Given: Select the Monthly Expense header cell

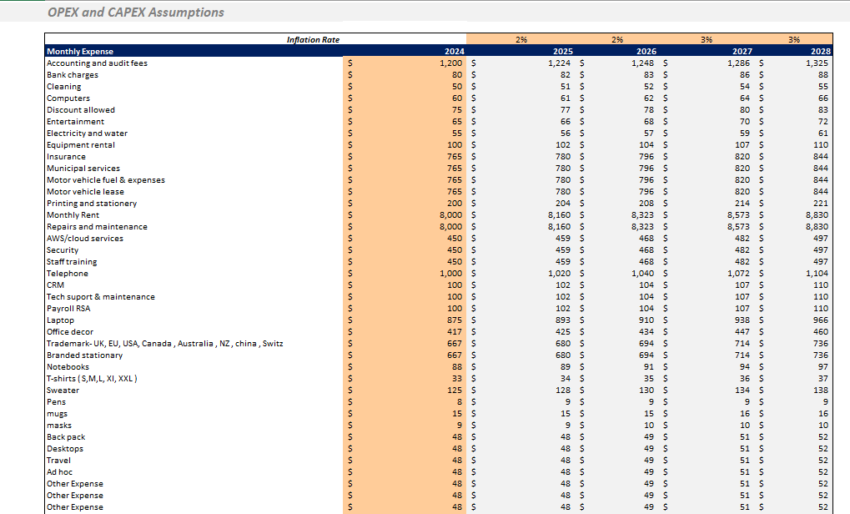Looking at the screenshot, I should (80, 52).
